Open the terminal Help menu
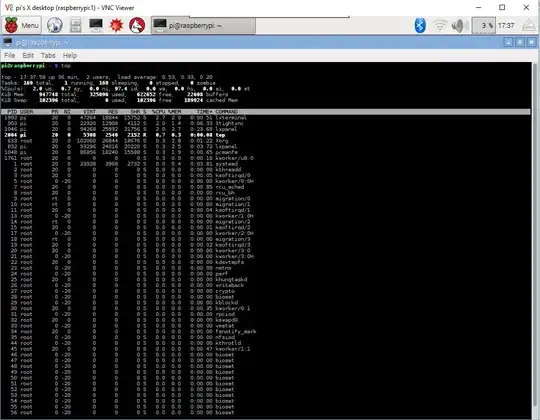The height and width of the screenshot is (420, 540). point(70,55)
